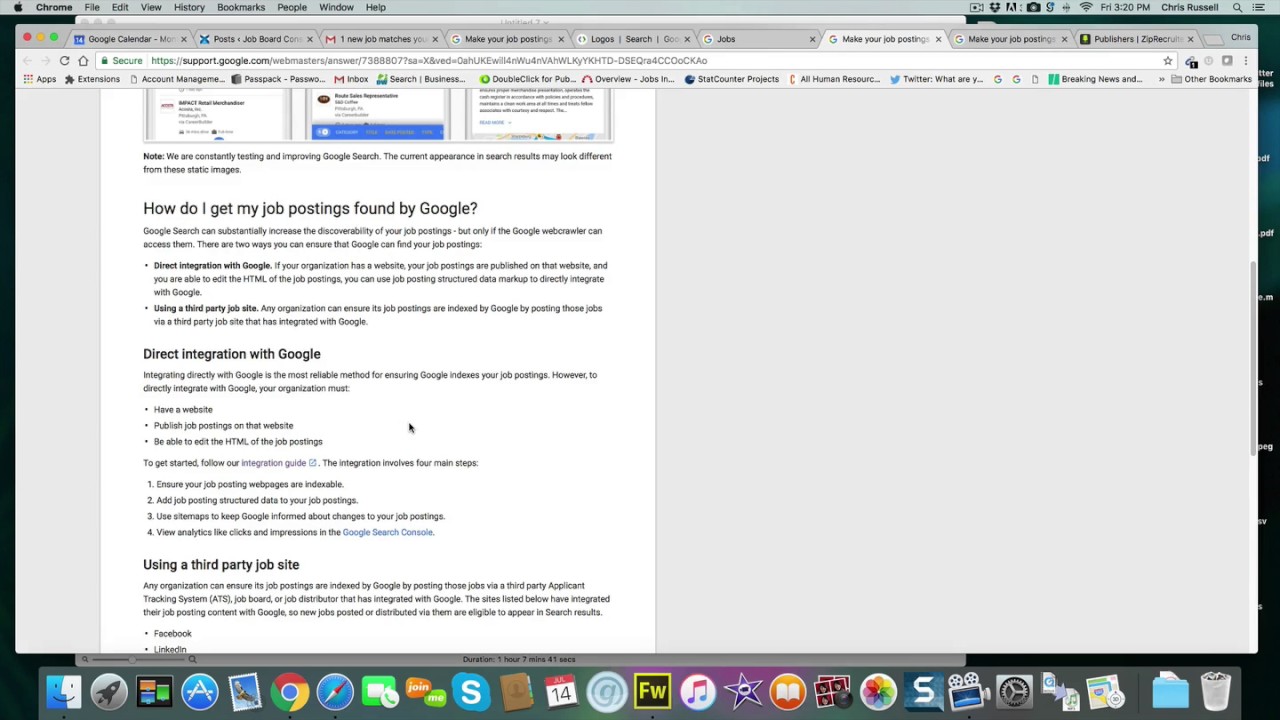Open the History menu
The height and width of the screenshot is (720, 1280).
tap(189, 7)
